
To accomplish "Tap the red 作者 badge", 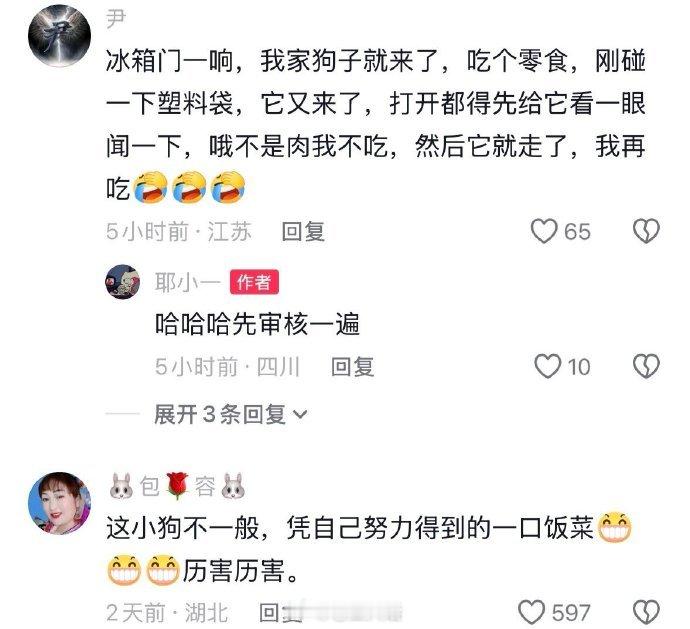I will 254,282.
